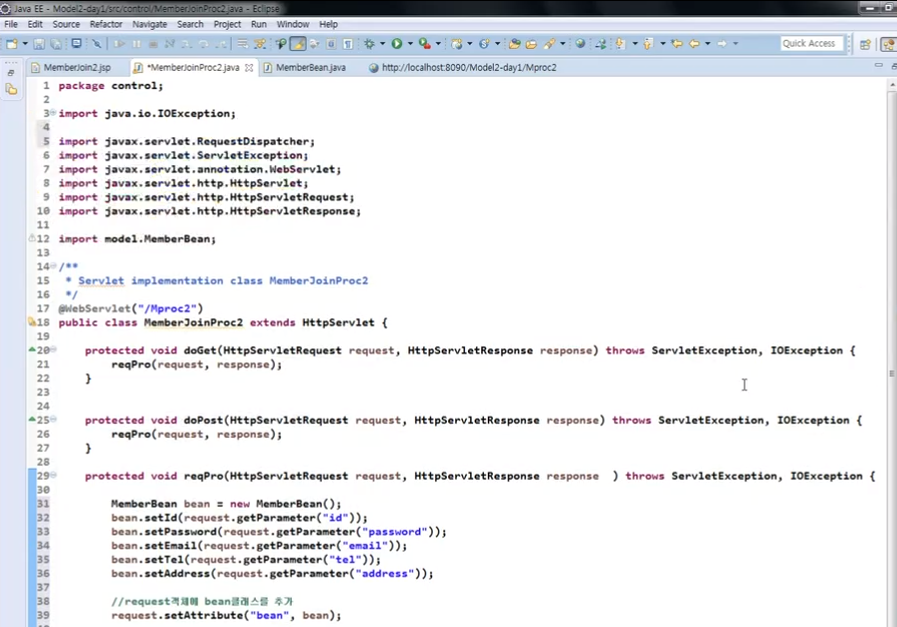The image size is (897, 627).
Task: Open Back navigation history dropdown
Action: pyautogui.click(x=708, y=43)
